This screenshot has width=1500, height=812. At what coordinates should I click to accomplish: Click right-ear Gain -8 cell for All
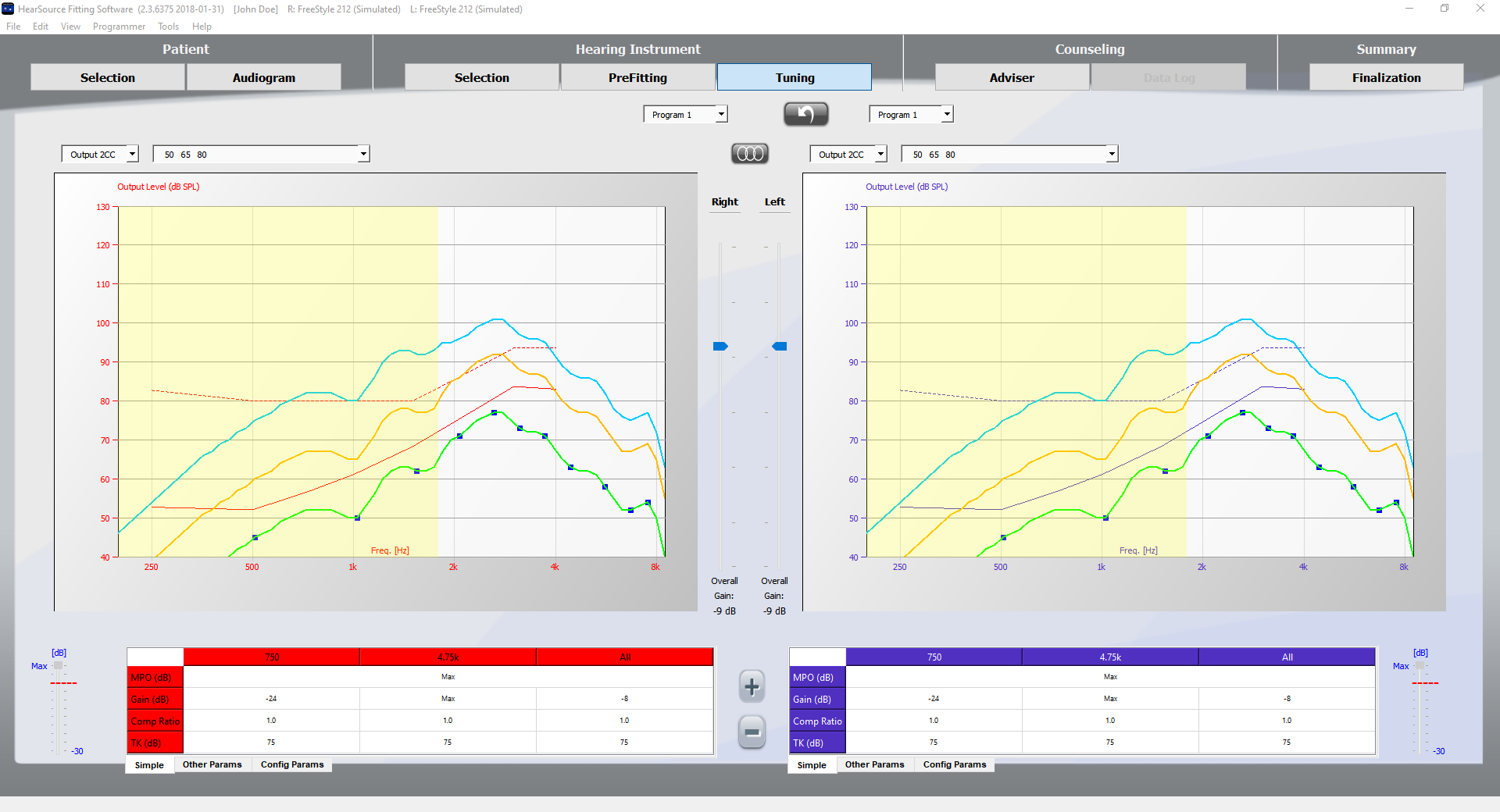tap(625, 699)
